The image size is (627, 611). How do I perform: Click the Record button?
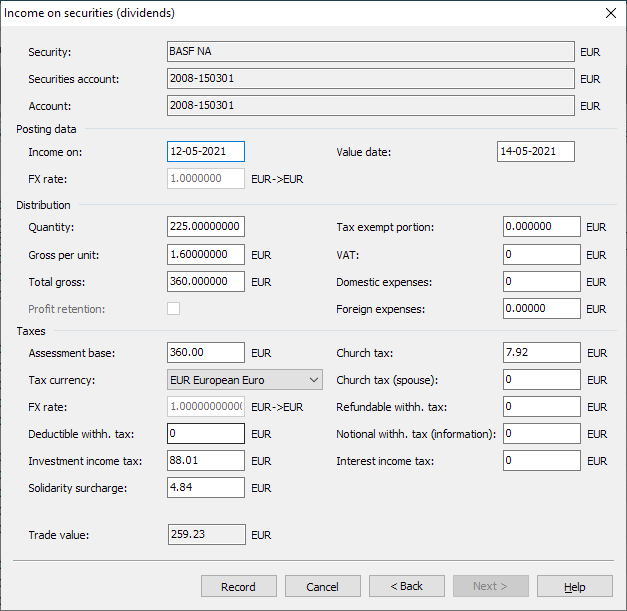238,586
